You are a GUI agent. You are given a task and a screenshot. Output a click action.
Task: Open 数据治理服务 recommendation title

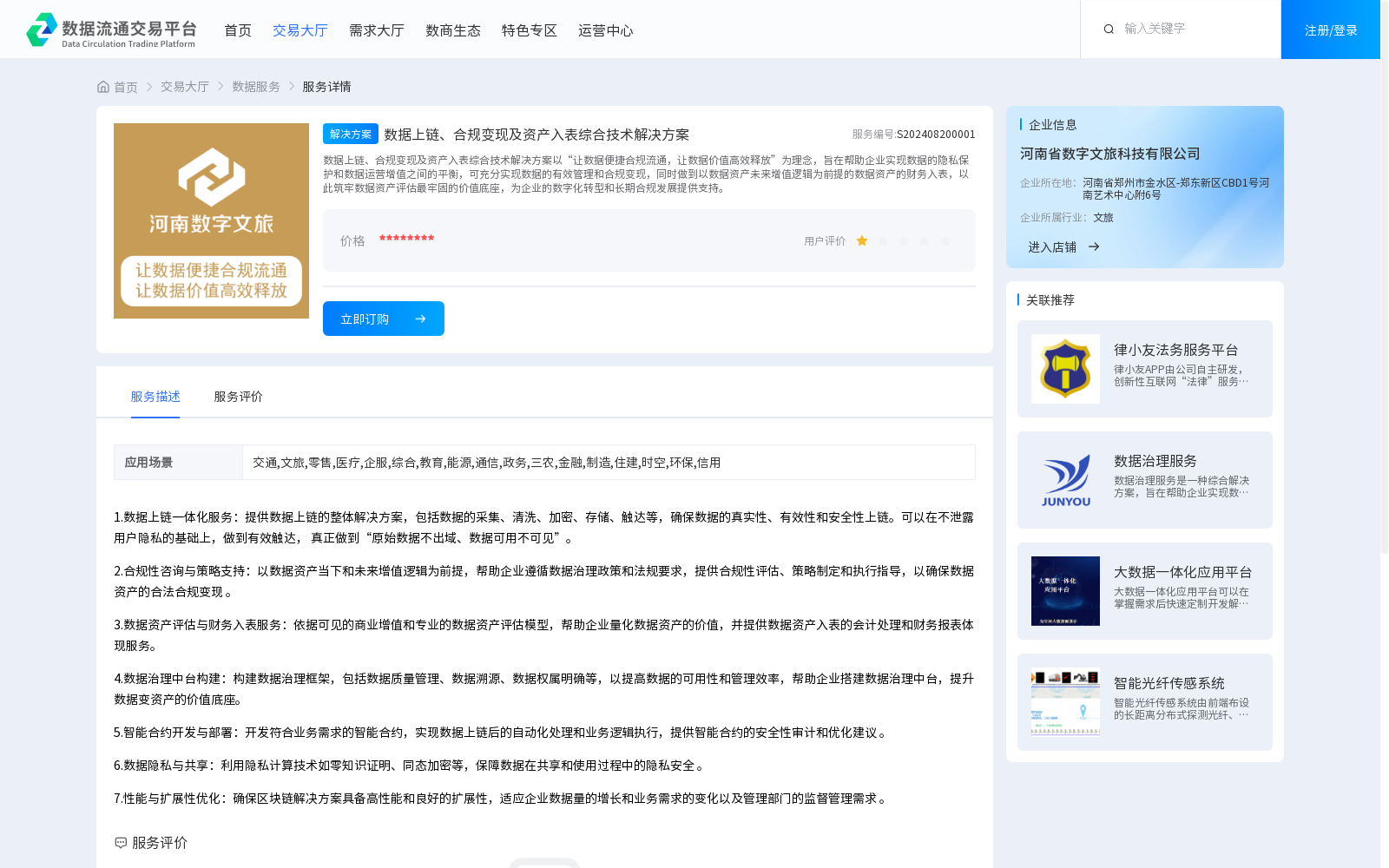pos(1155,461)
